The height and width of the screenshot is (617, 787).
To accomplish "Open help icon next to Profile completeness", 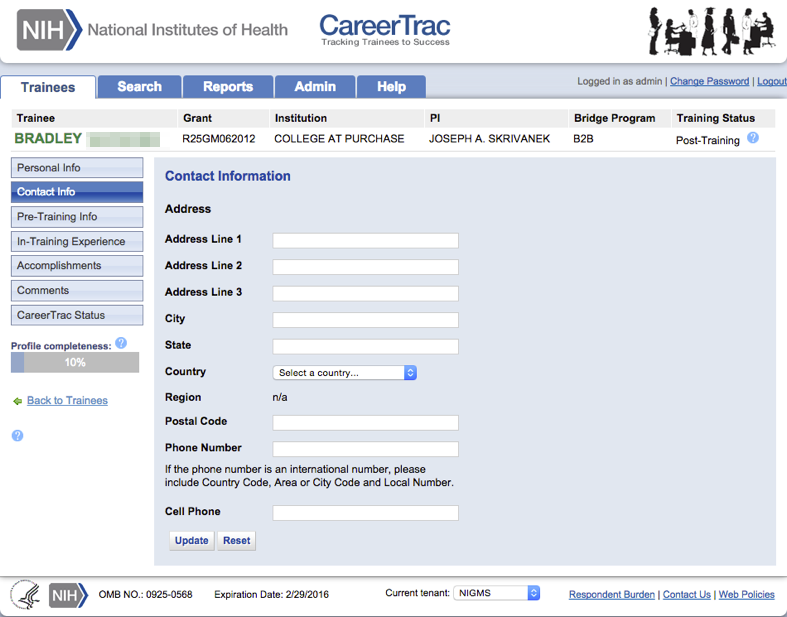I will [121, 343].
